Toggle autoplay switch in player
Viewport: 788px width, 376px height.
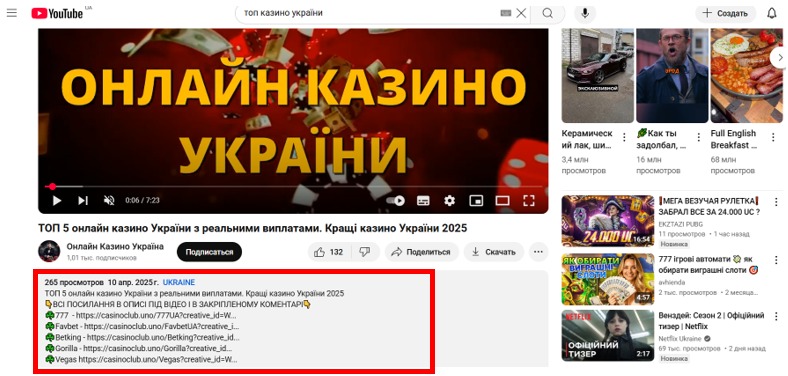[396, 201]
